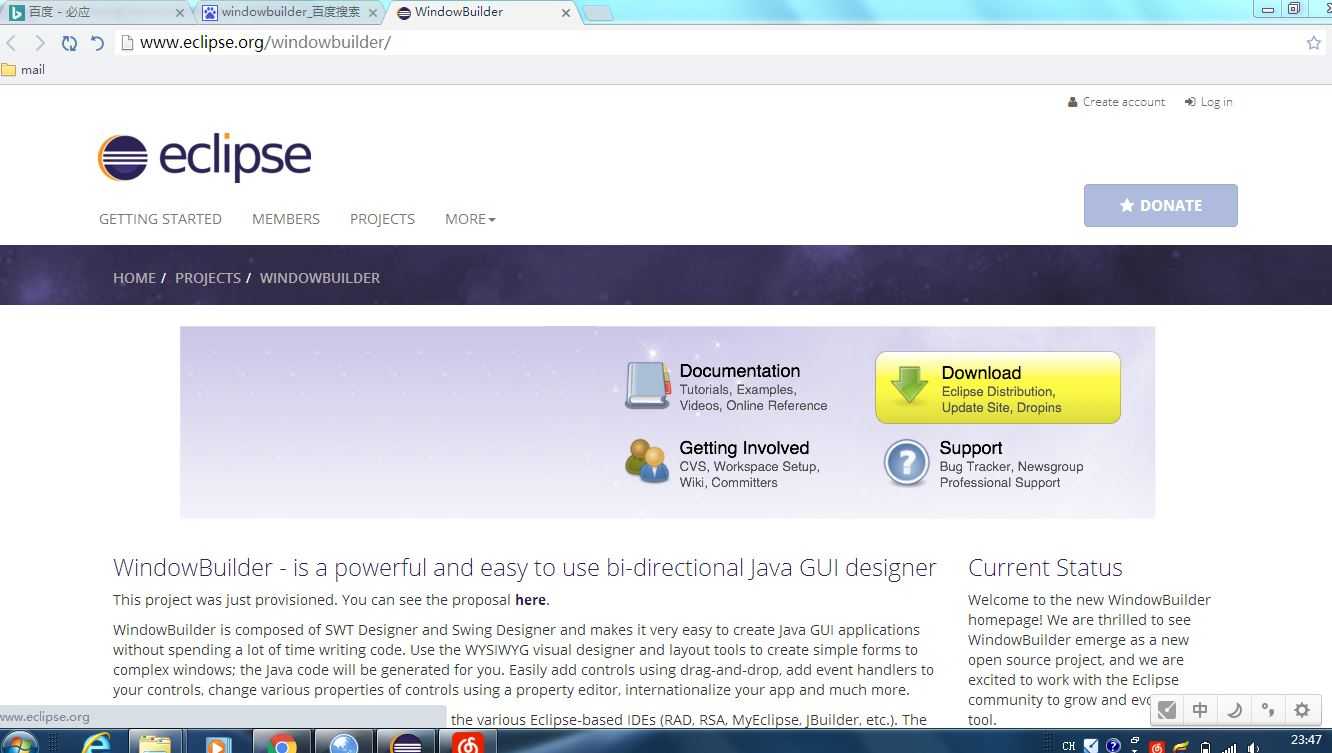
Task: Click the blue globe browser taskbar icon
Action: (344, 743)
